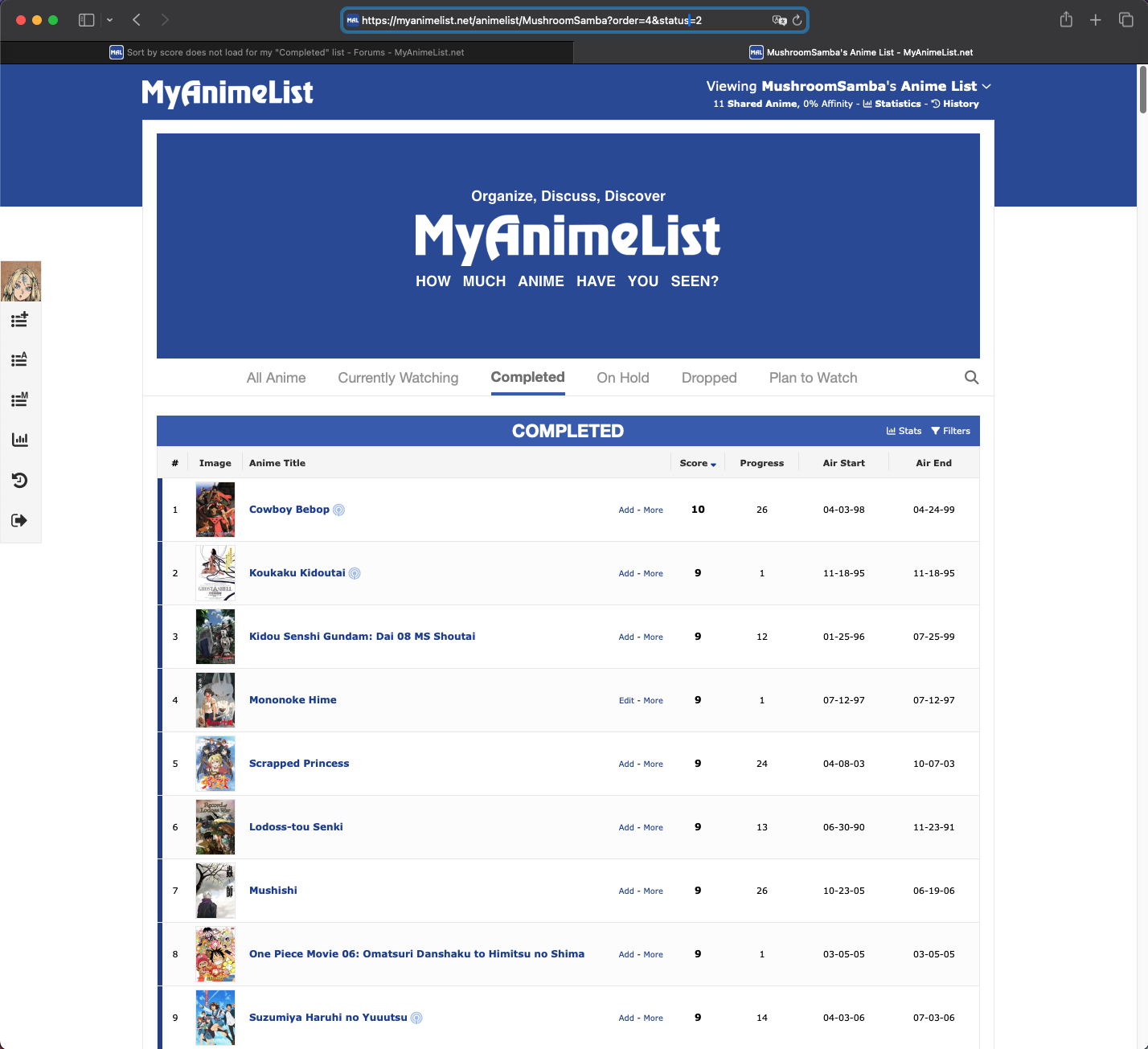Click the page vertical scrollbar
Screen dimensions: 1148x1049
(1142, 90)
